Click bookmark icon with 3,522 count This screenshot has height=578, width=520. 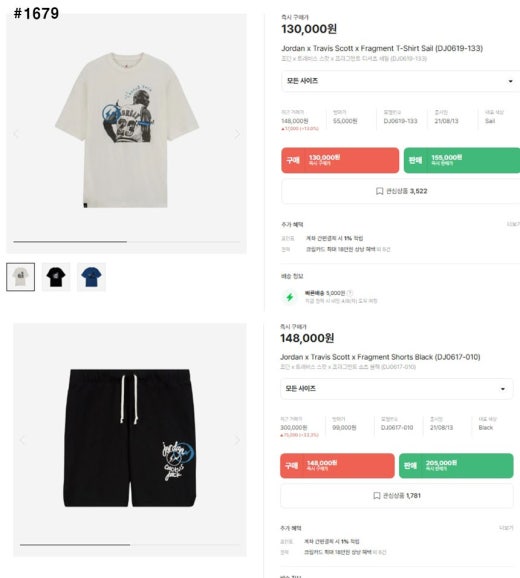coord(379,191)
